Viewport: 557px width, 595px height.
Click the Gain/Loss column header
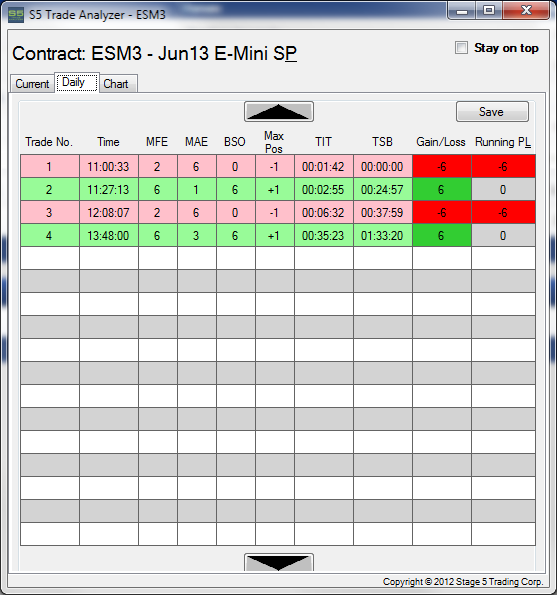(x=441, y=142)
